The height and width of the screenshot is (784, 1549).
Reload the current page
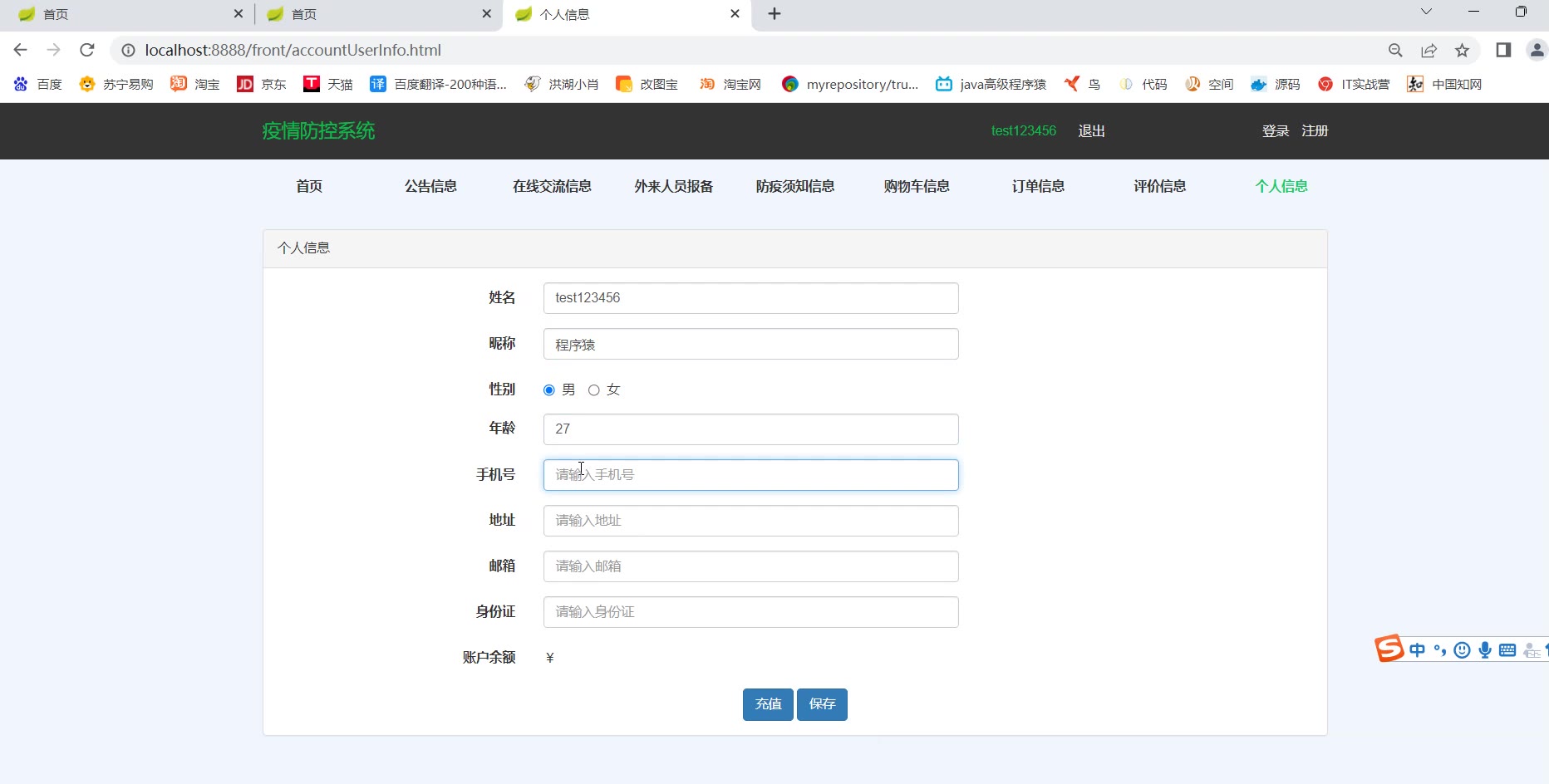tap(87, 50)
